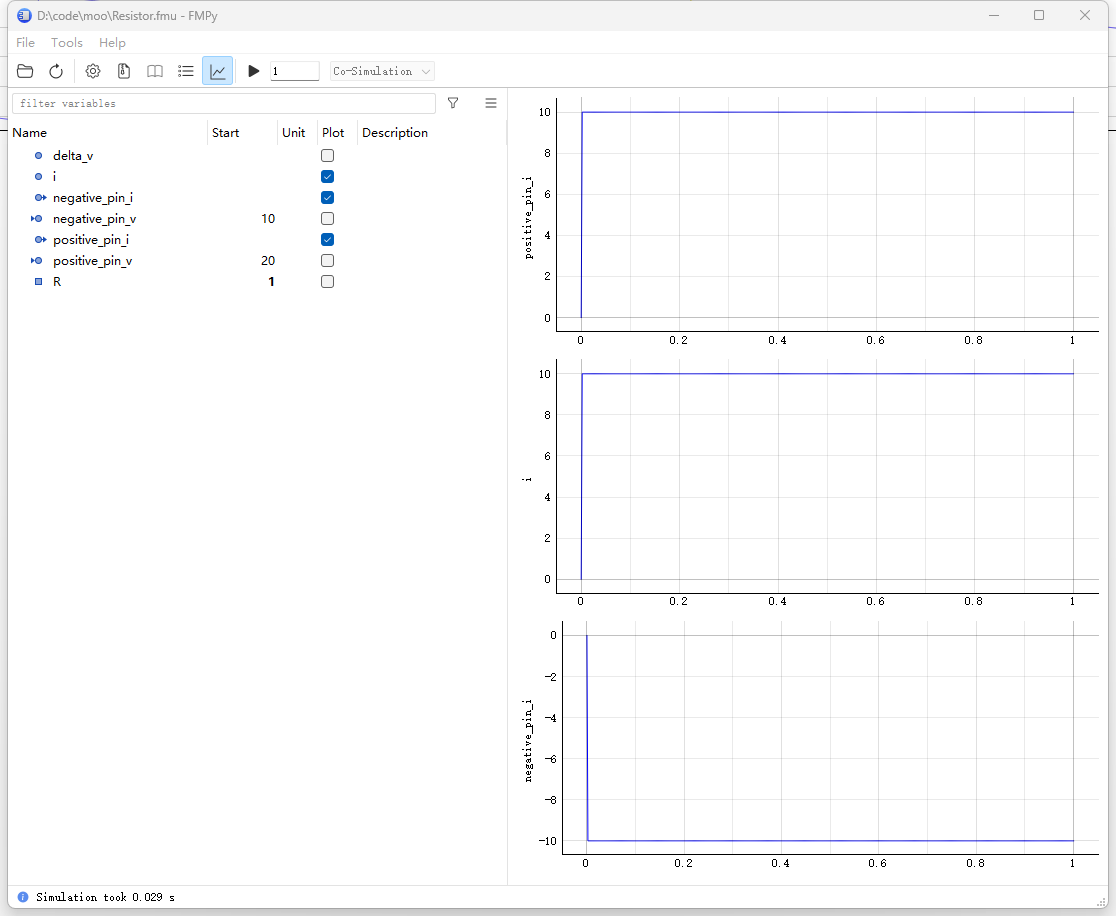The height and width of the screenshot is (916, 1116).
Task: Show the log list icon
Action: 186,71
